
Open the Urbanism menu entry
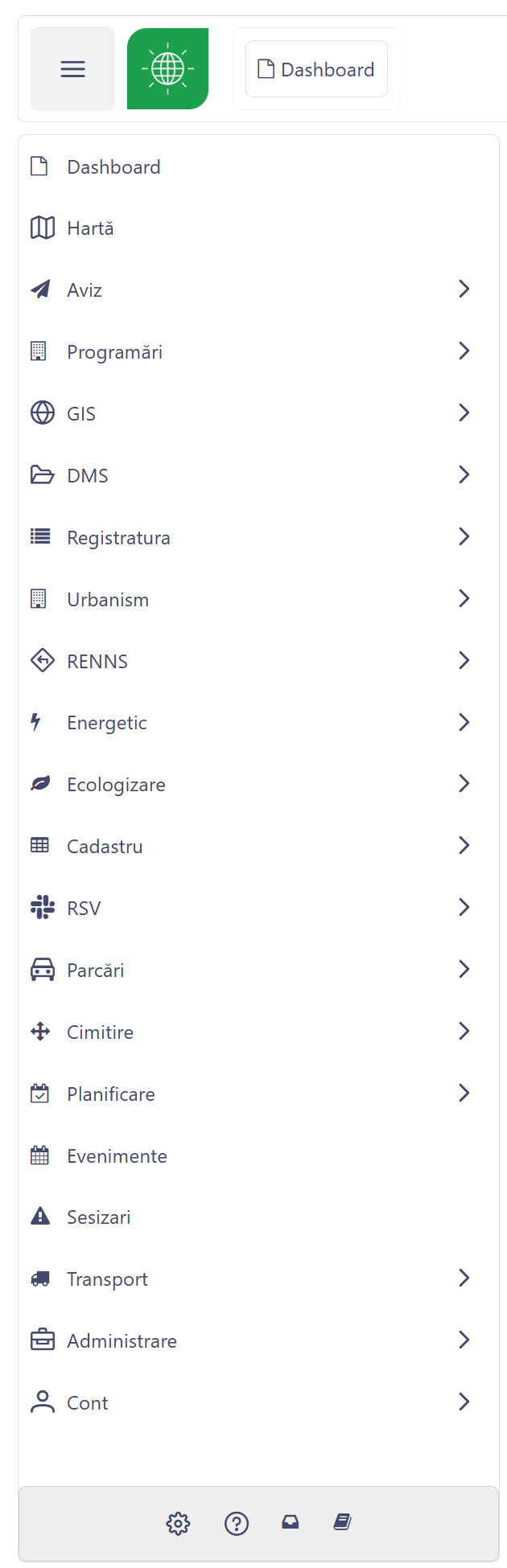tap(108, 600)
